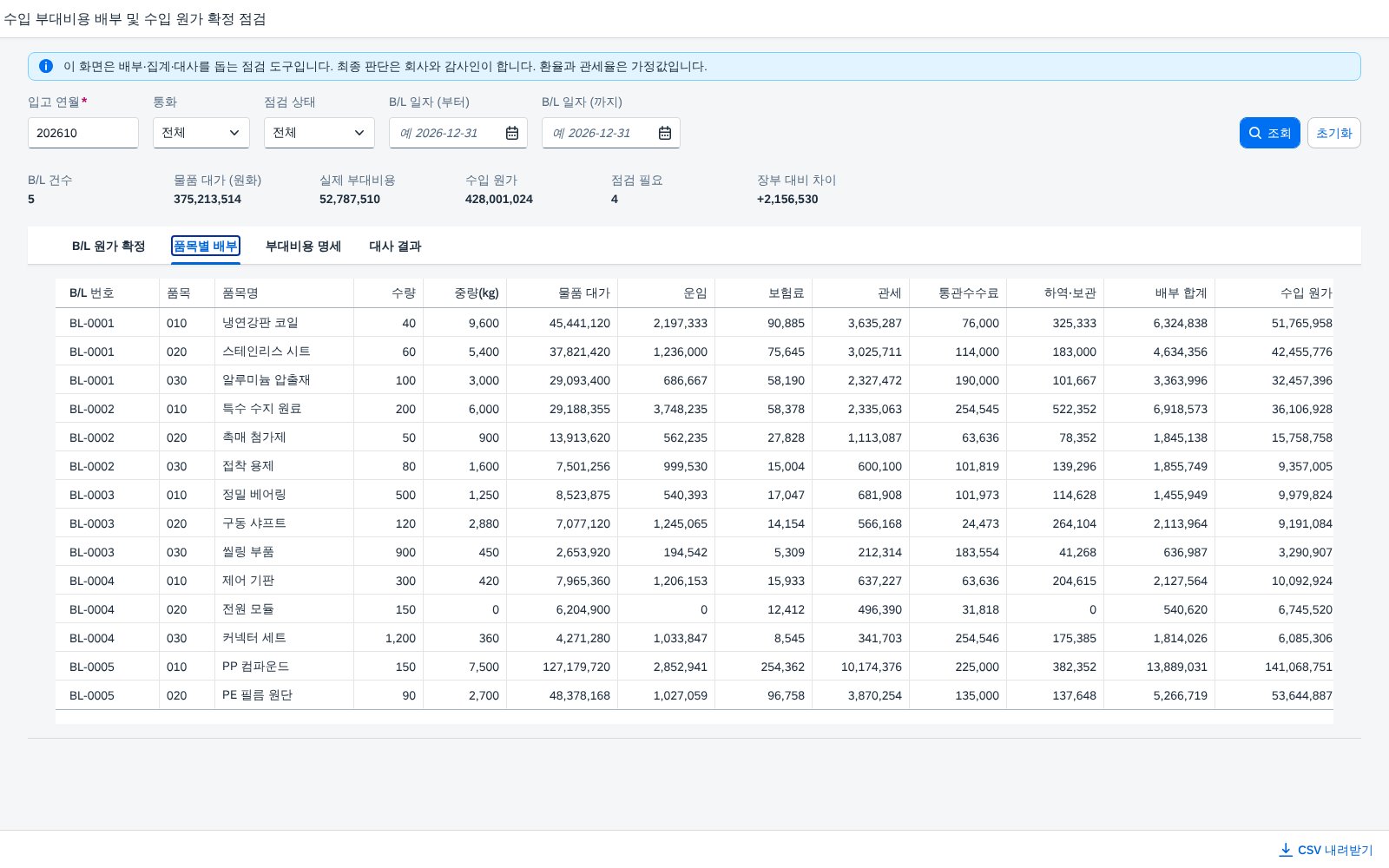
Task: Switch to the B/L 원가 확정 tab
Action: 109,247
